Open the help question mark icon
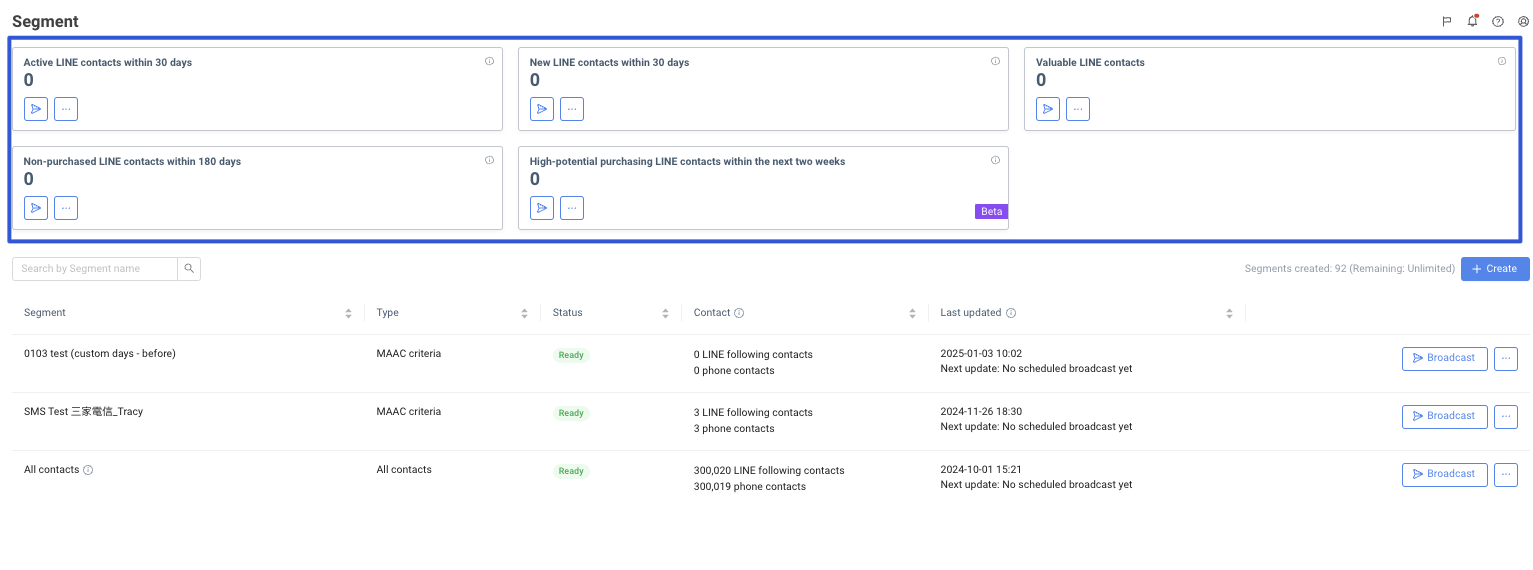The width and height of the screenshot is (1533, 570). [x=1498, y=21]
